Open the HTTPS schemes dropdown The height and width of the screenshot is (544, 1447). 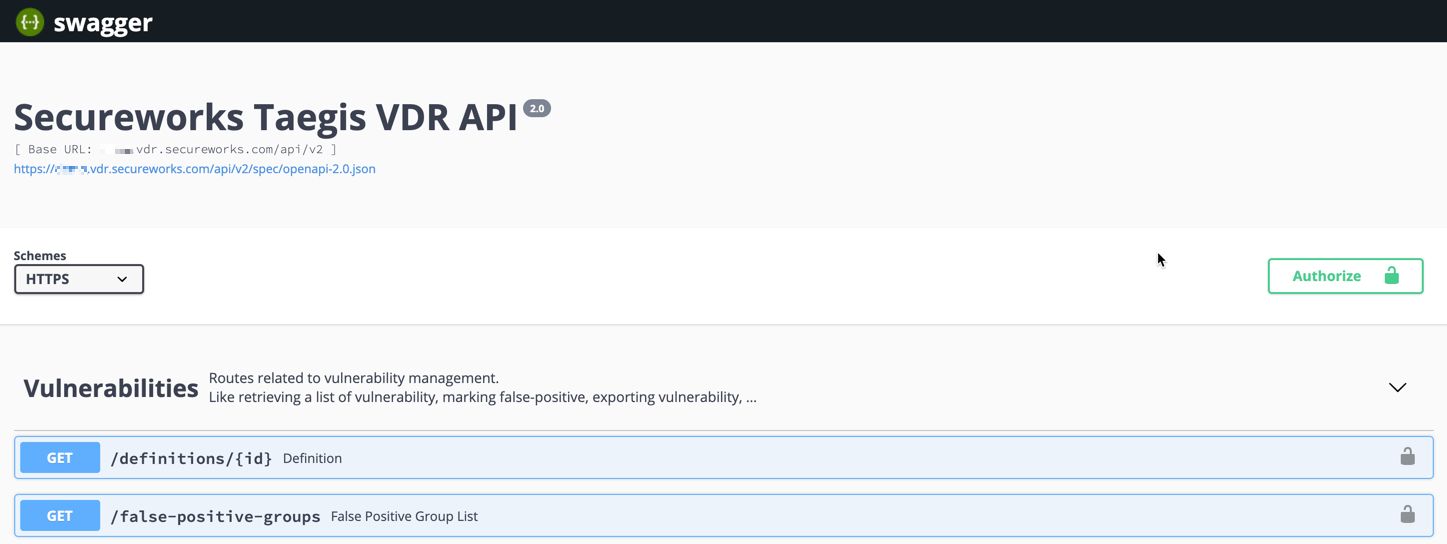pos(79,279)
